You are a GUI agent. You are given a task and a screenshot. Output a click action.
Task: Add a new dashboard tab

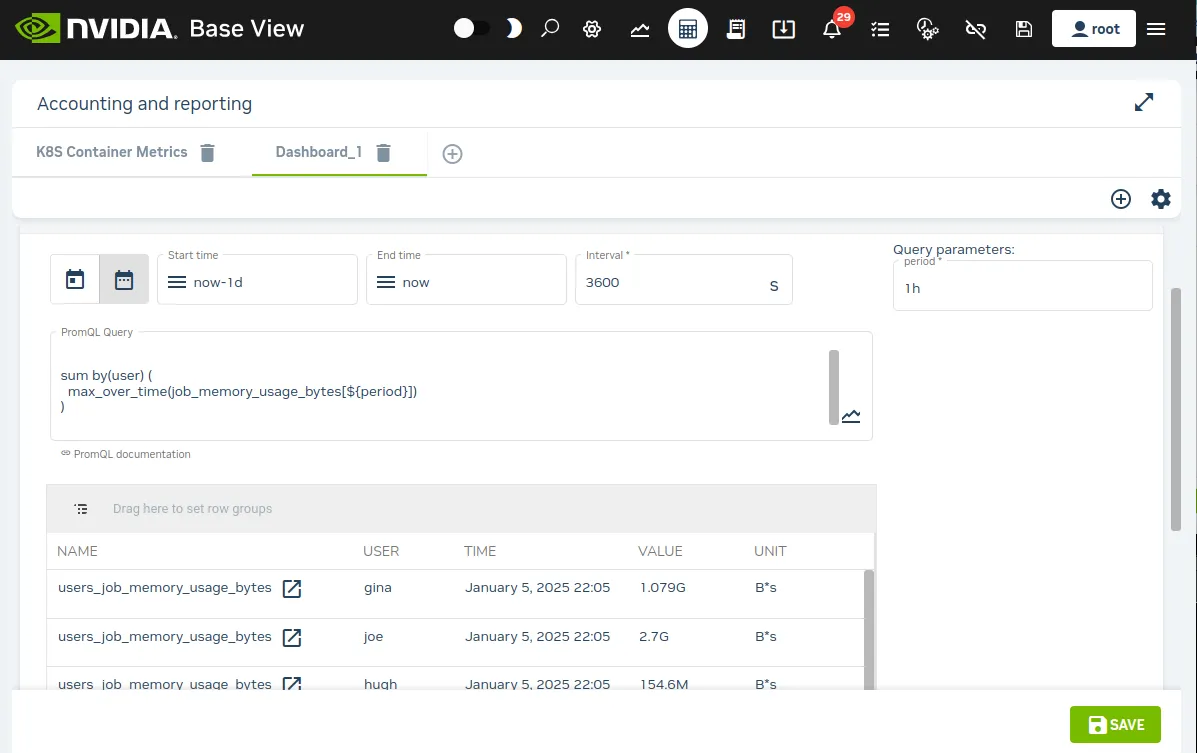pos(452,154)
